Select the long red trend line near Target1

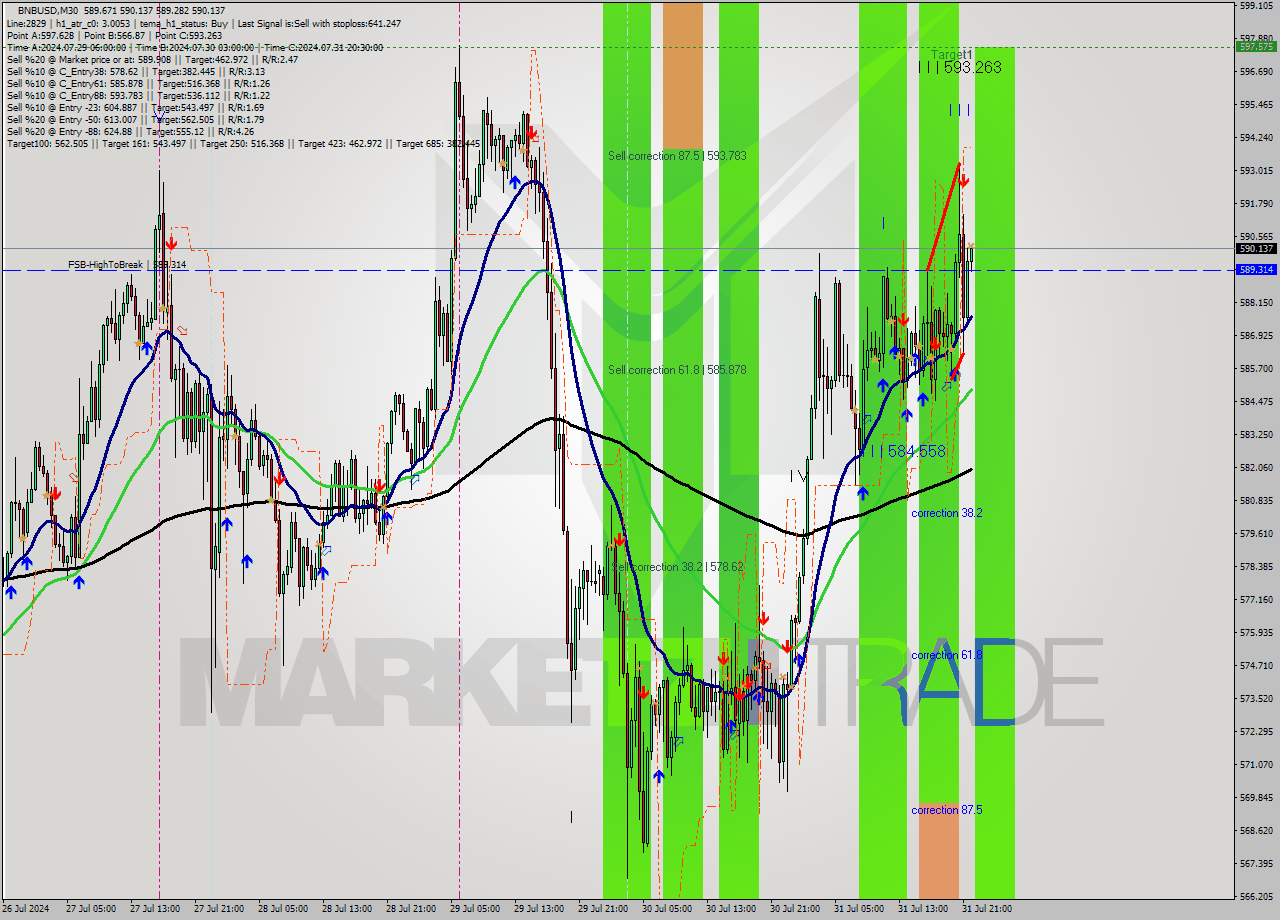tap(944, 217)
